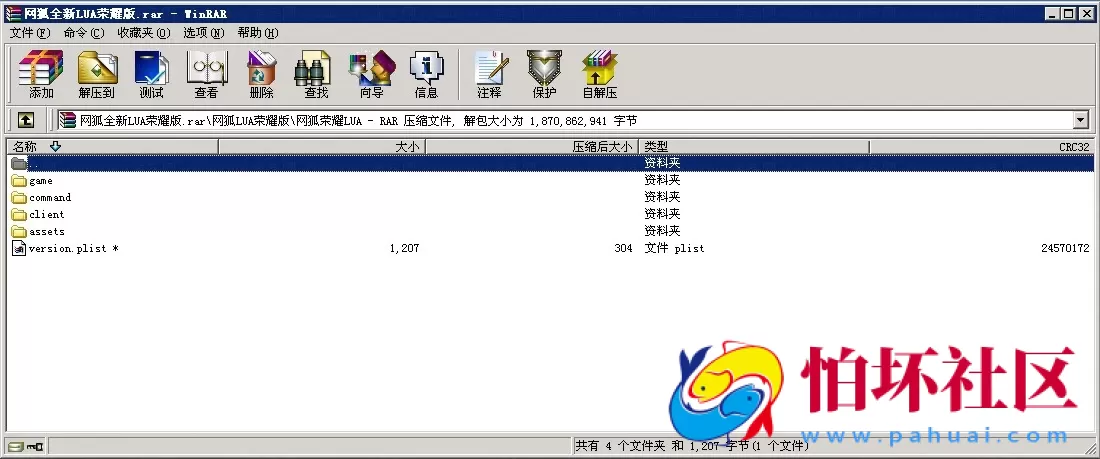The height and width of the screenshot is (459, 1100).
Task: Click the Add (添加) toolbar icon
Action: coord(41,74)
